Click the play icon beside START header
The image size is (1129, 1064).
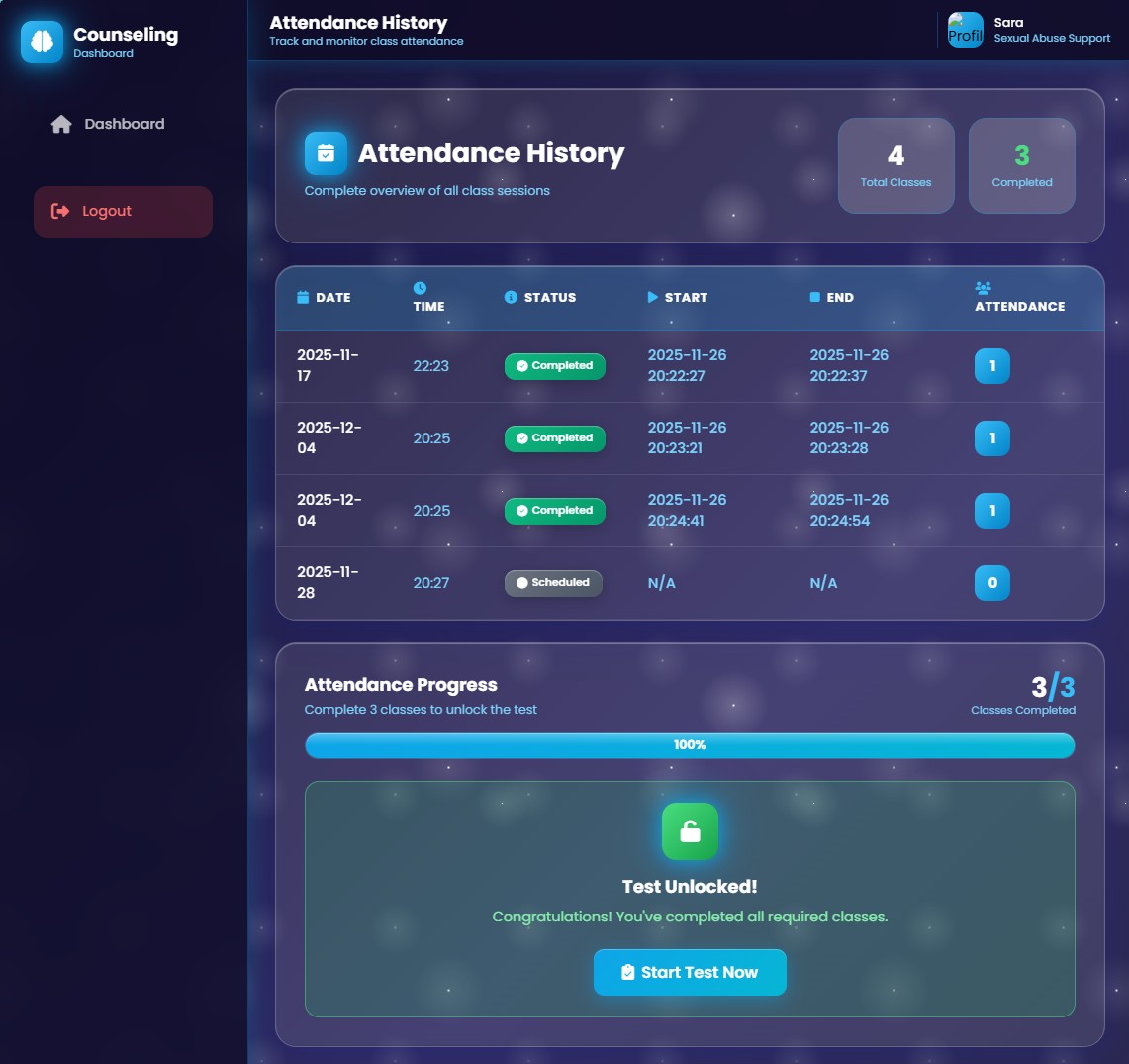pos(652,297)
